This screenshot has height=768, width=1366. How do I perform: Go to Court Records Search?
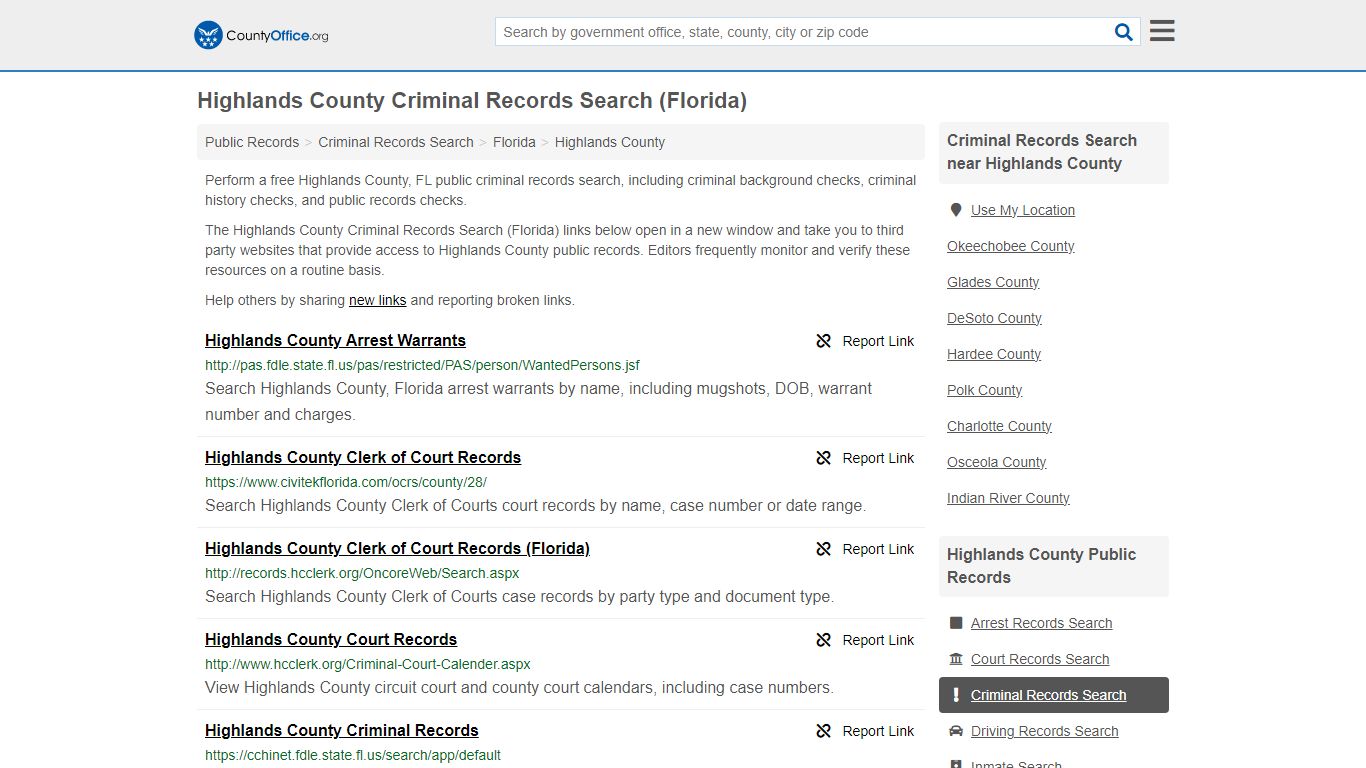tap(1040, 659)
